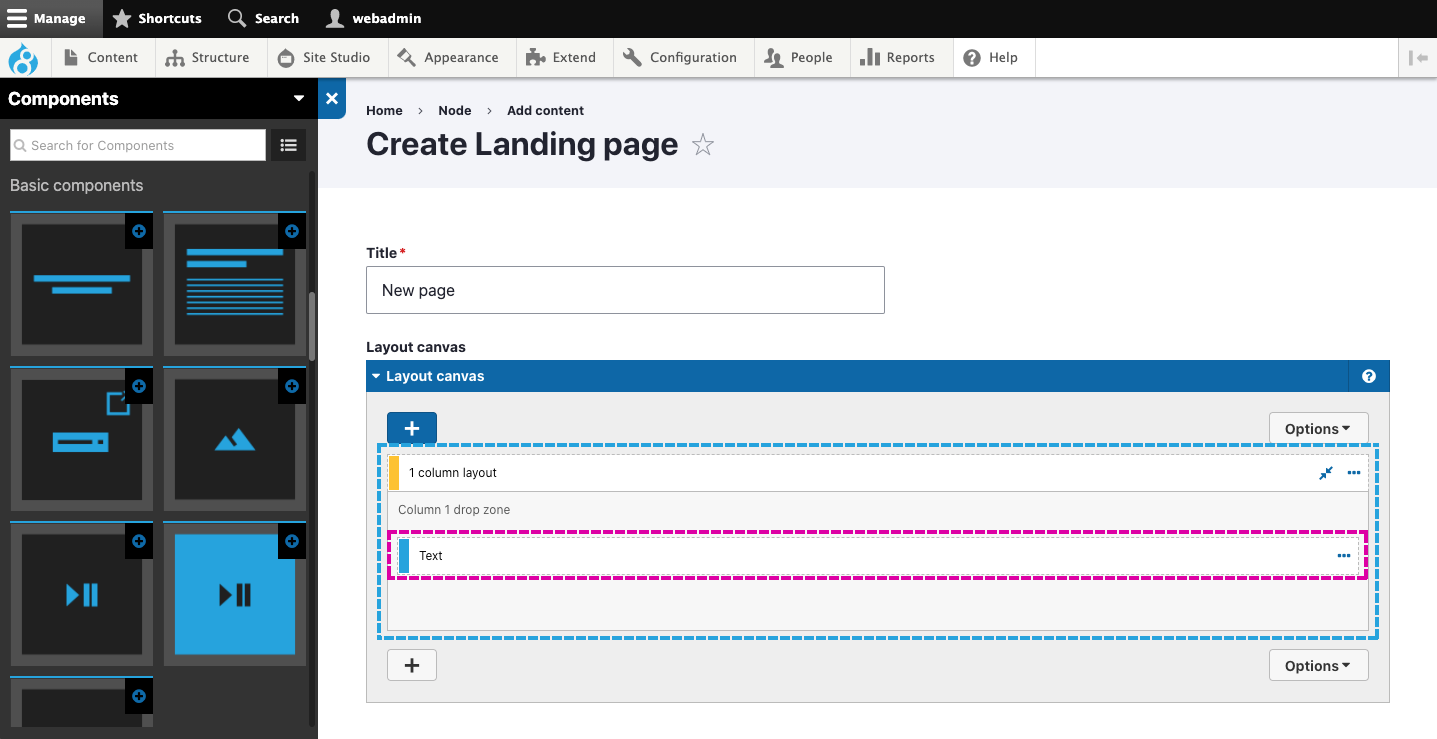The width and height of the screenshot is (1437, 739).
Task: Open the Appearance admin menu
Action: pos(448,58)
